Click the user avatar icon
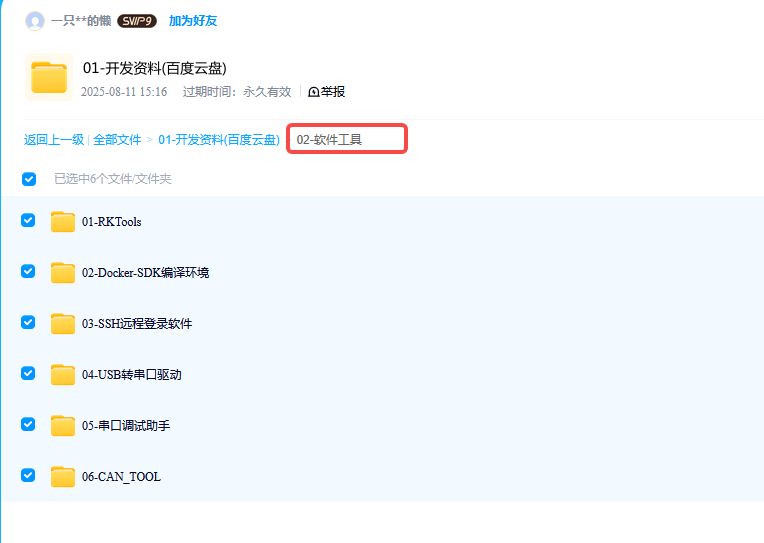764x543 pixels. 35,20
